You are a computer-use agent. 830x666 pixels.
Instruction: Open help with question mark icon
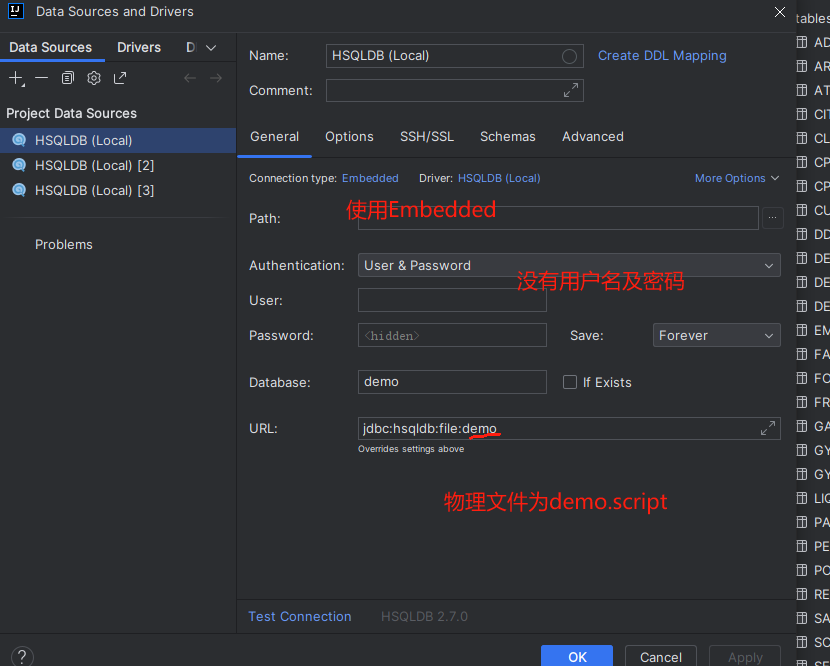(22, 656)
